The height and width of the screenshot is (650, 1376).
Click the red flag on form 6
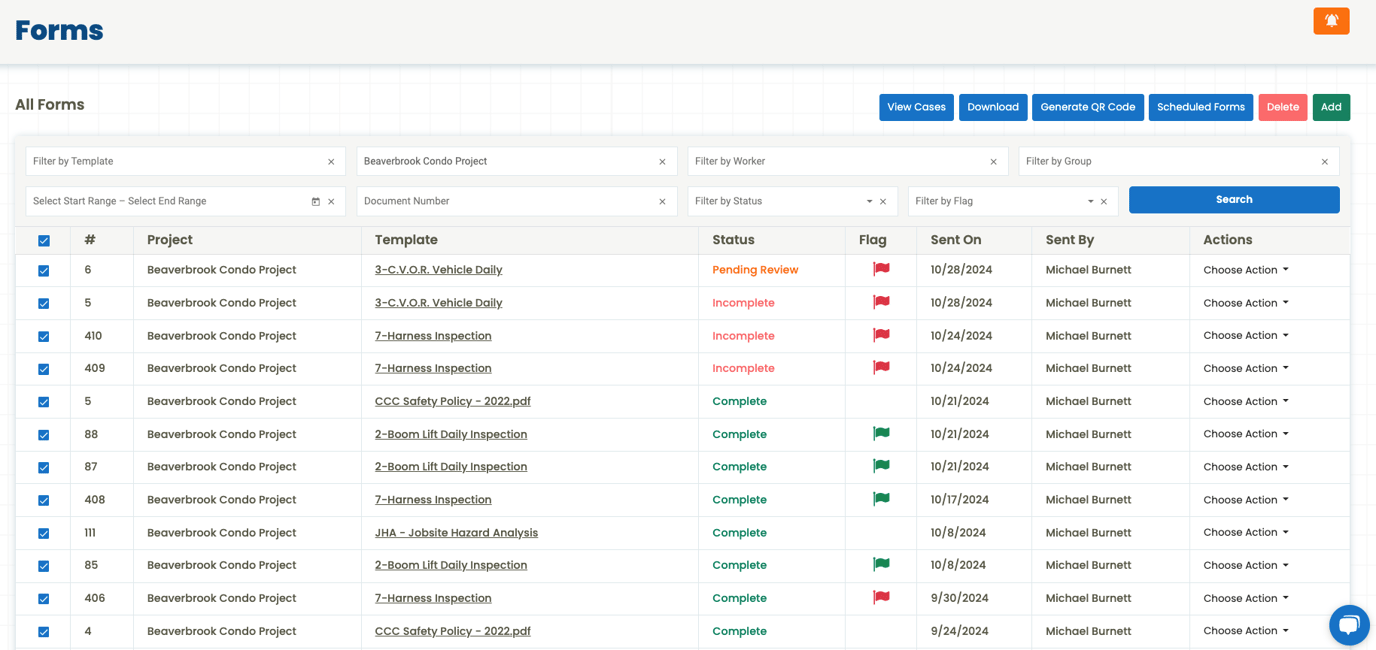click(x=881, y=269)
